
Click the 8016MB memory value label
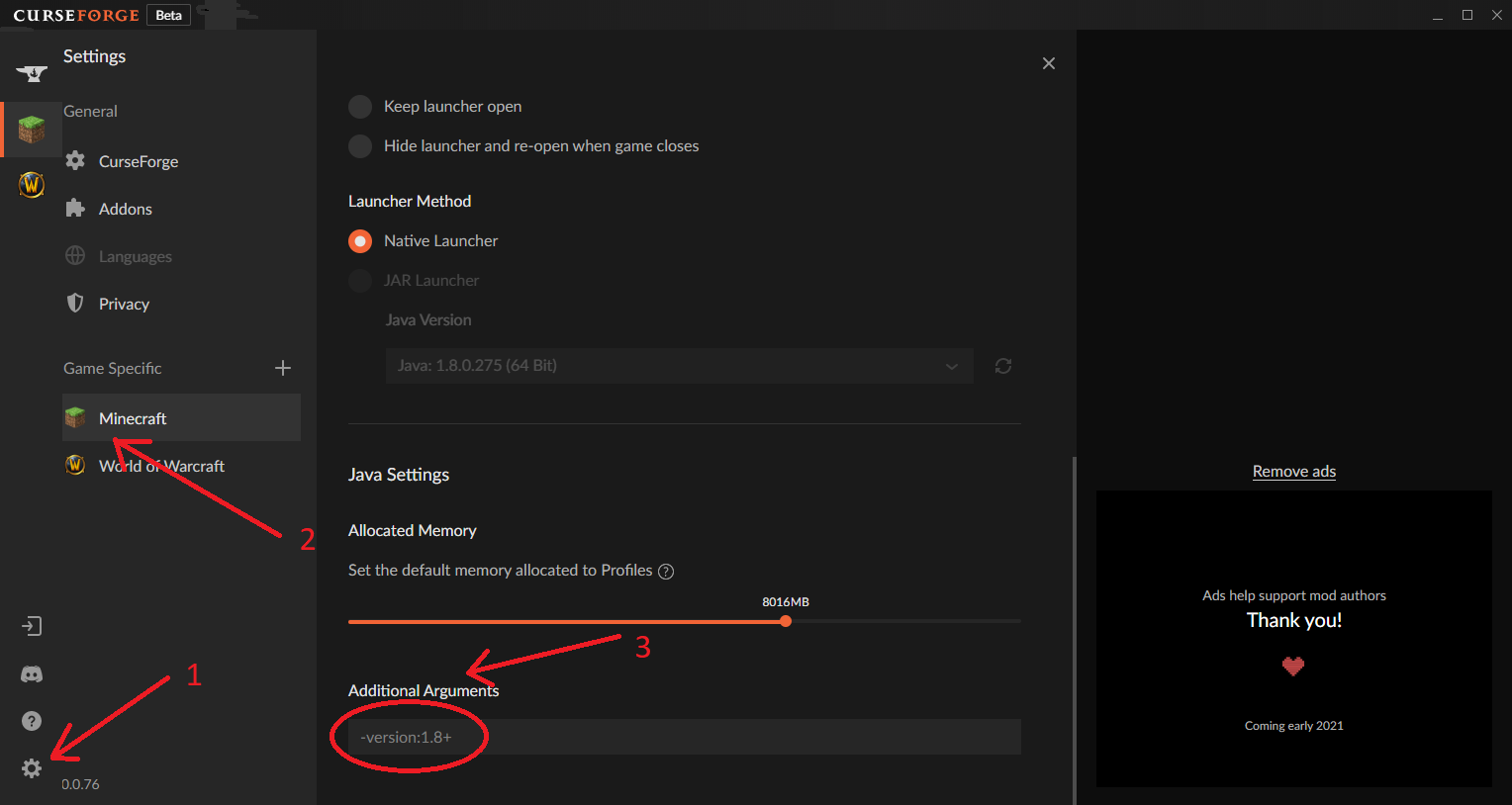pos(786,601)
